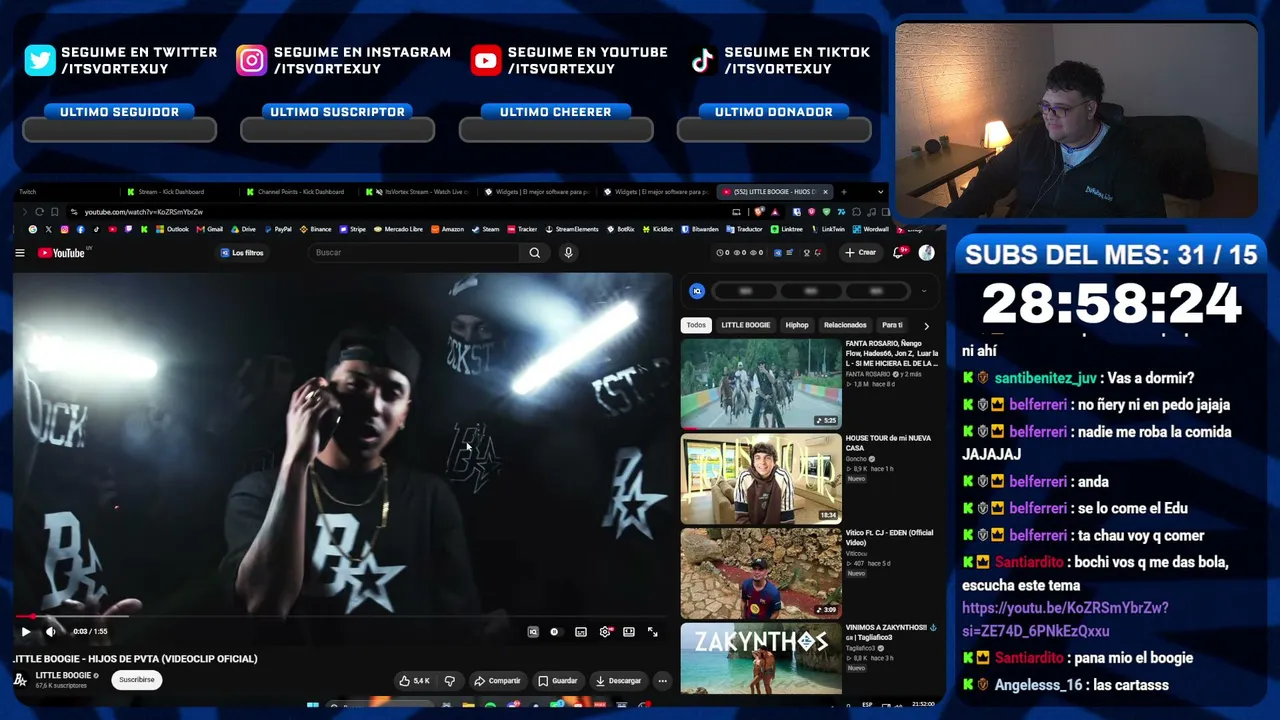Seek along the video progress bar
Image resolution: width=1280 pixels, height=720 pixels.
pos(343,617)
